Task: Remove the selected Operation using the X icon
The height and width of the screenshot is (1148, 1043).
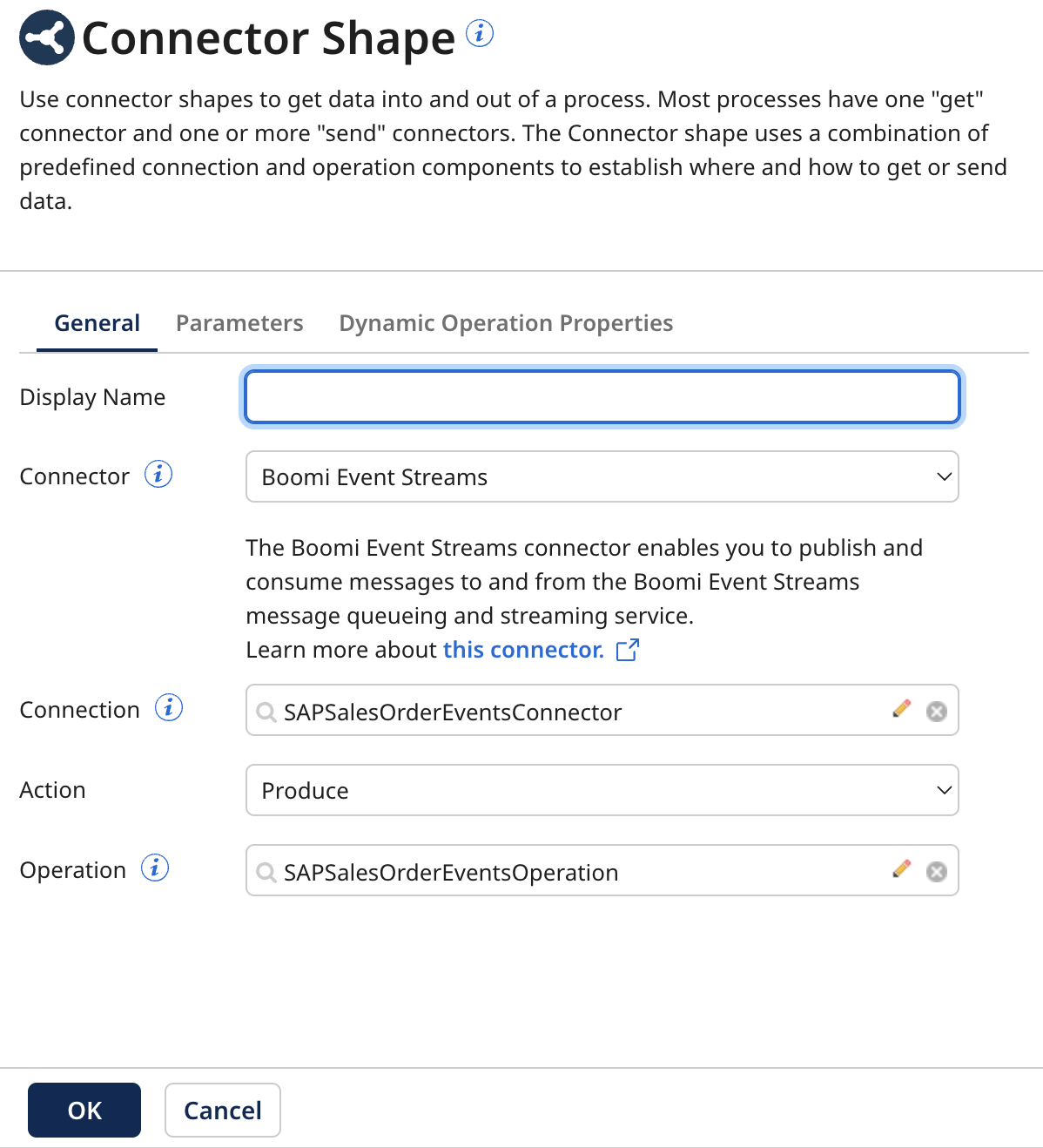Action: (937, 870)
